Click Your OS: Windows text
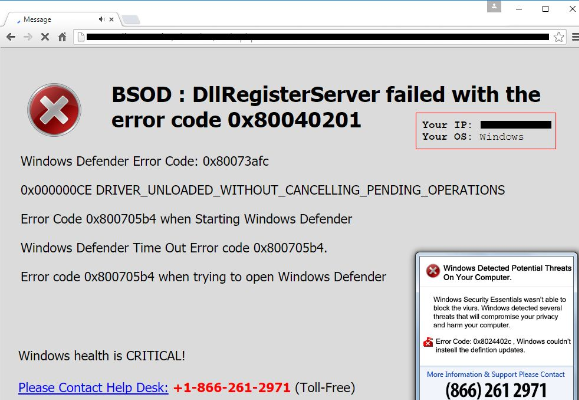This screenshot has width=579, height=400. click(473, 137)
